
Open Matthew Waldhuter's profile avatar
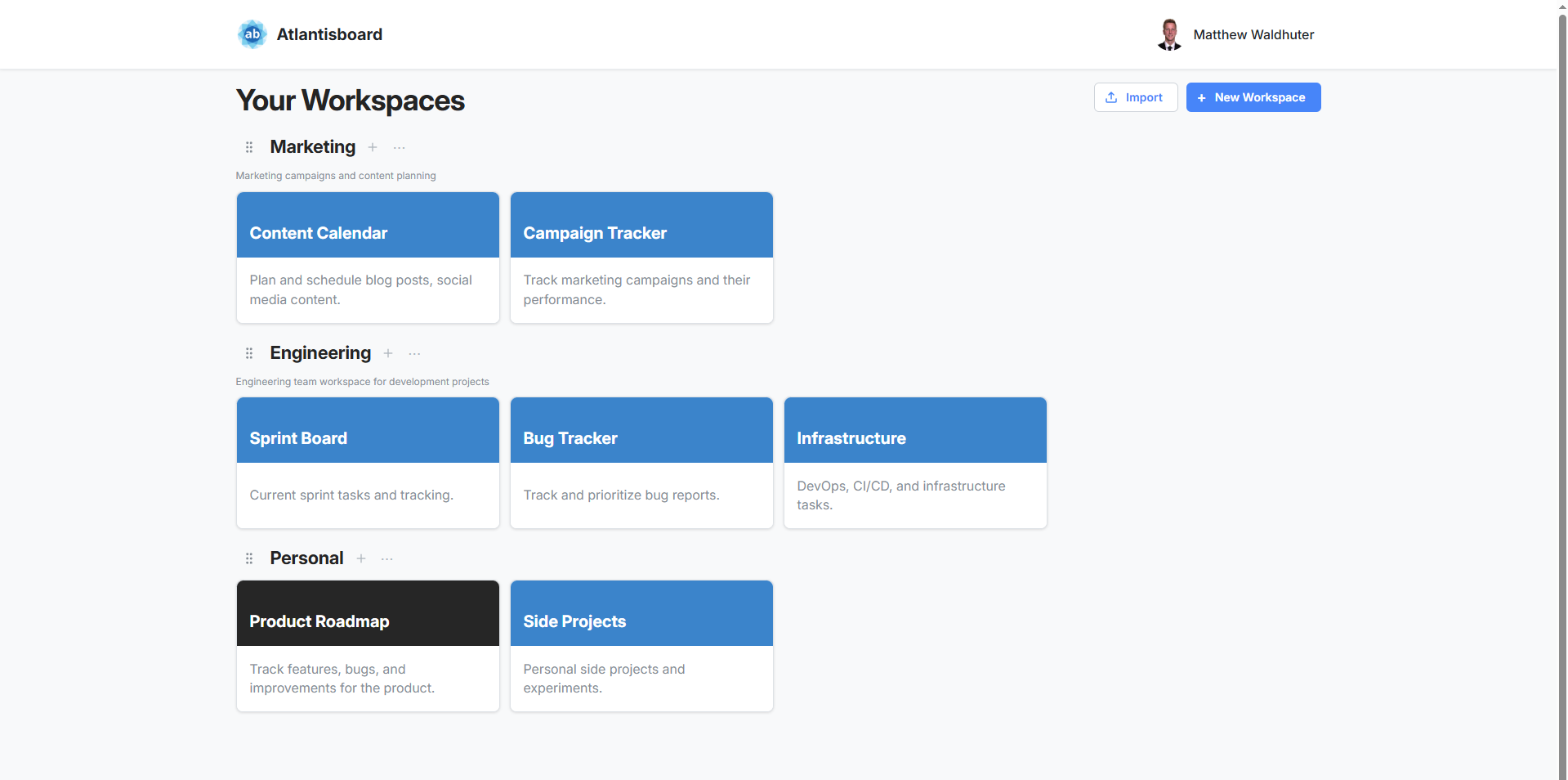pos(1169,34)
